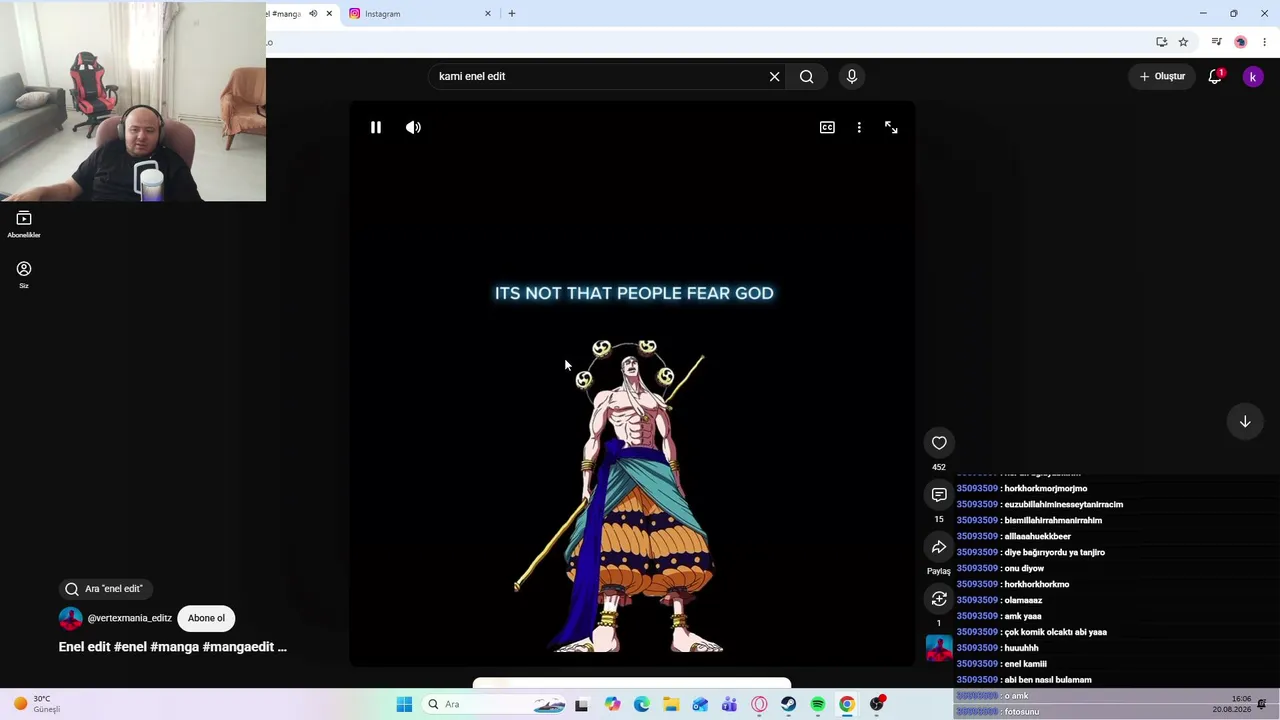The height and width of the screenshot is (720, 1280).
Task: Click chat message 'olamaaaz'
Action: tap(1023, 600)
